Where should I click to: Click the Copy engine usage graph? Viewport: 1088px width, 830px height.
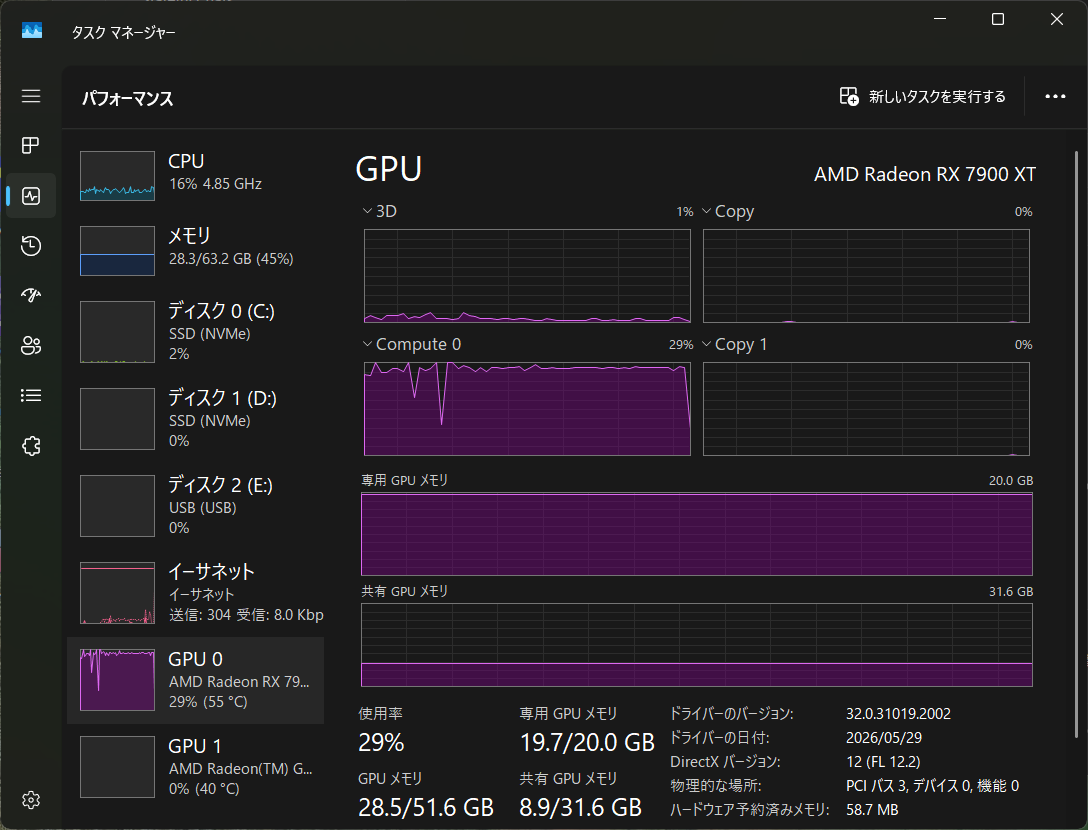tap(866, 276)
